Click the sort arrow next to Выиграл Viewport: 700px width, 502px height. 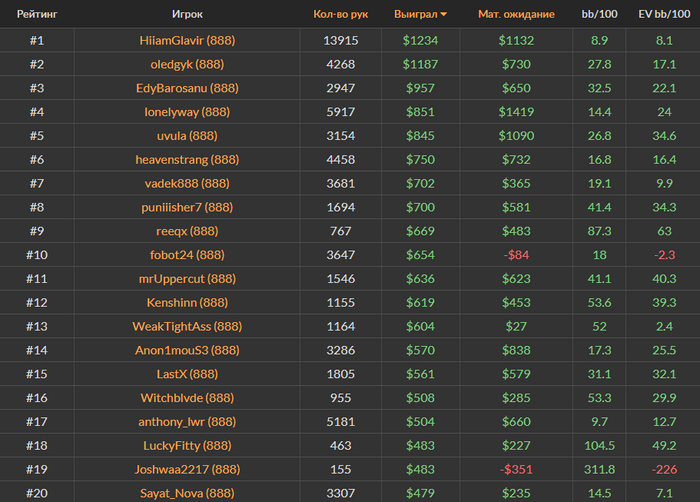(x=444, y=15)
